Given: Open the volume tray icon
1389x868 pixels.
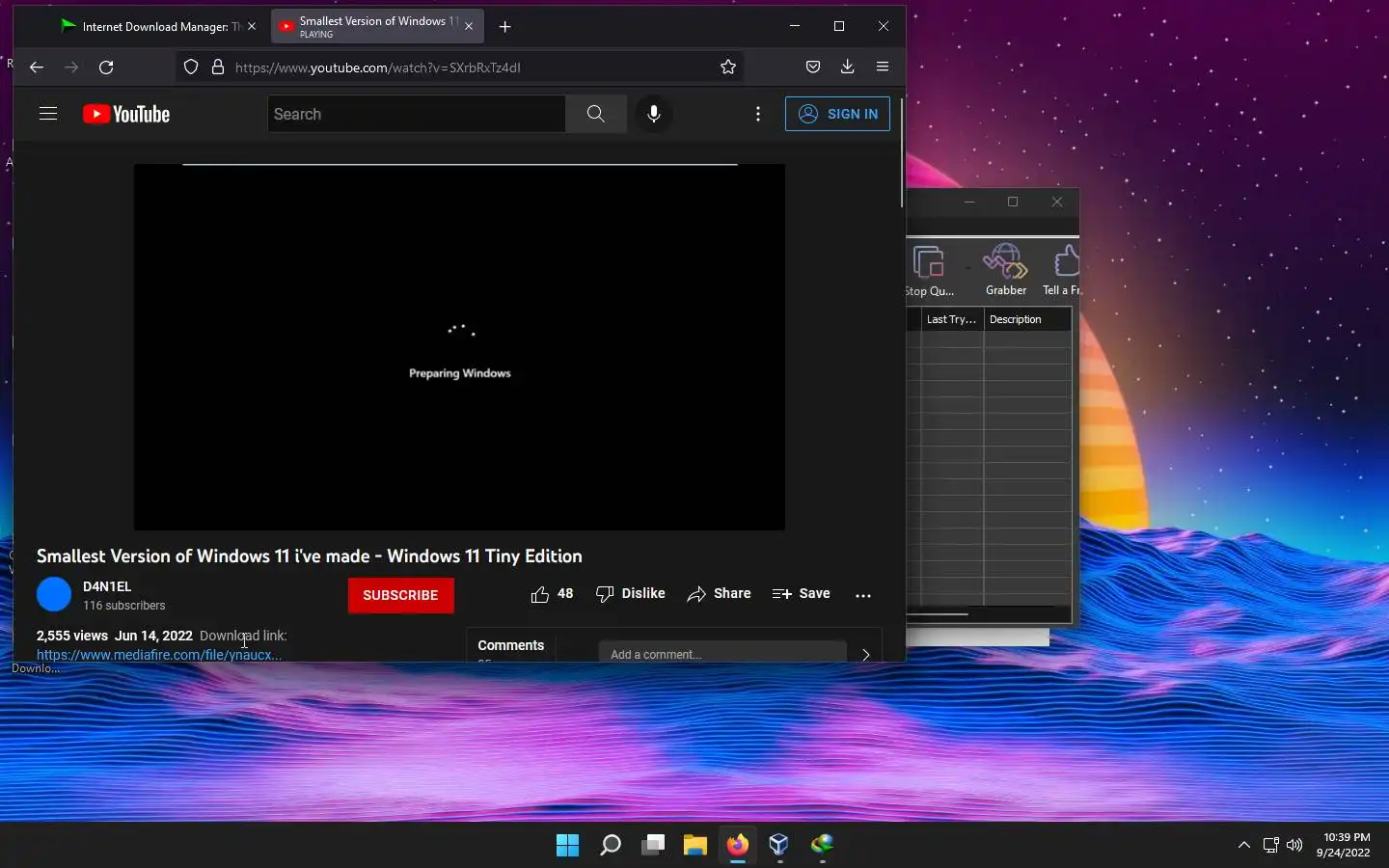Looking at the screenshot, I should tap(1294, 845).
